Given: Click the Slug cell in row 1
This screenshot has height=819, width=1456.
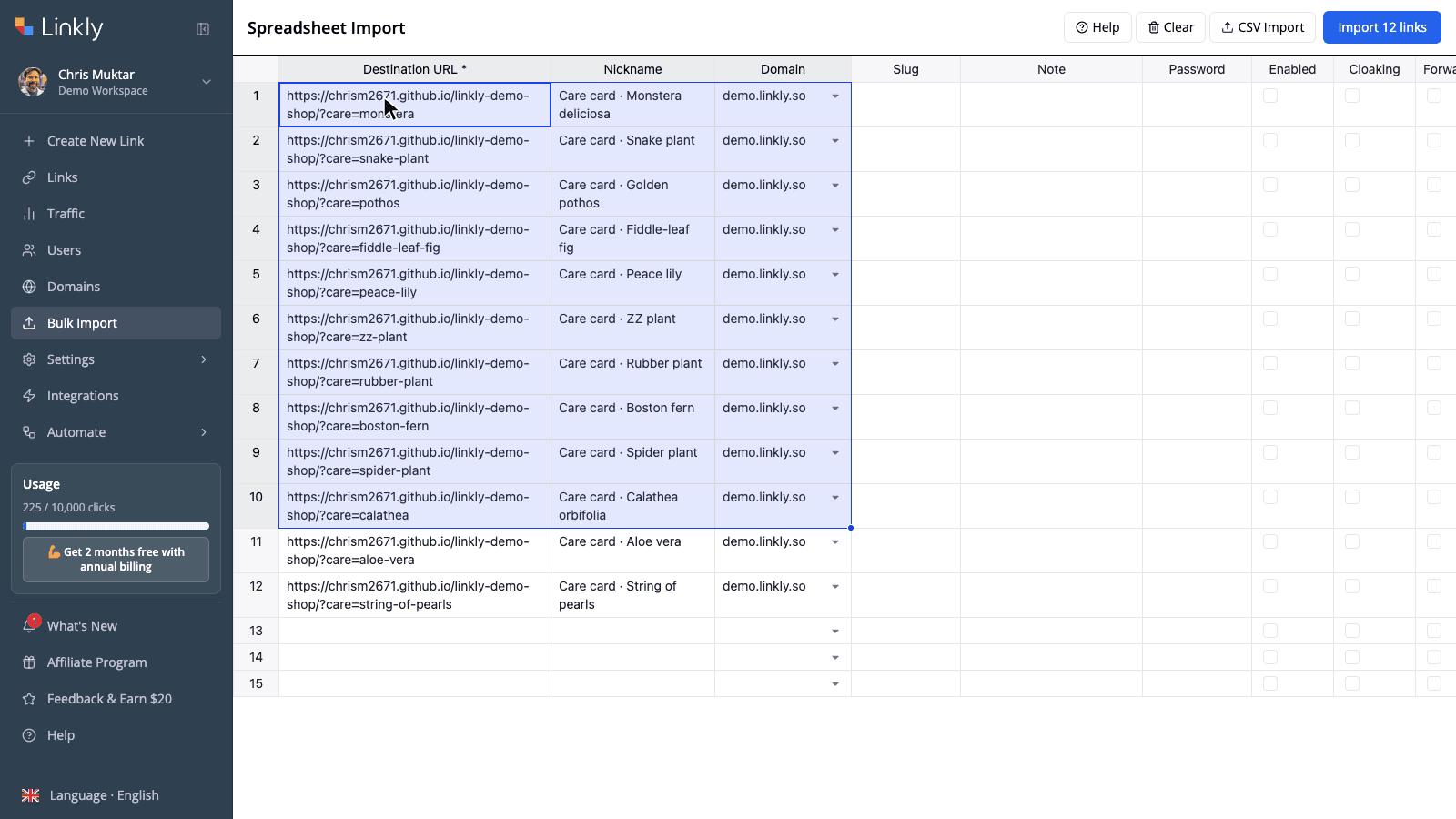Looking at the screenshot, I should 905,105.
